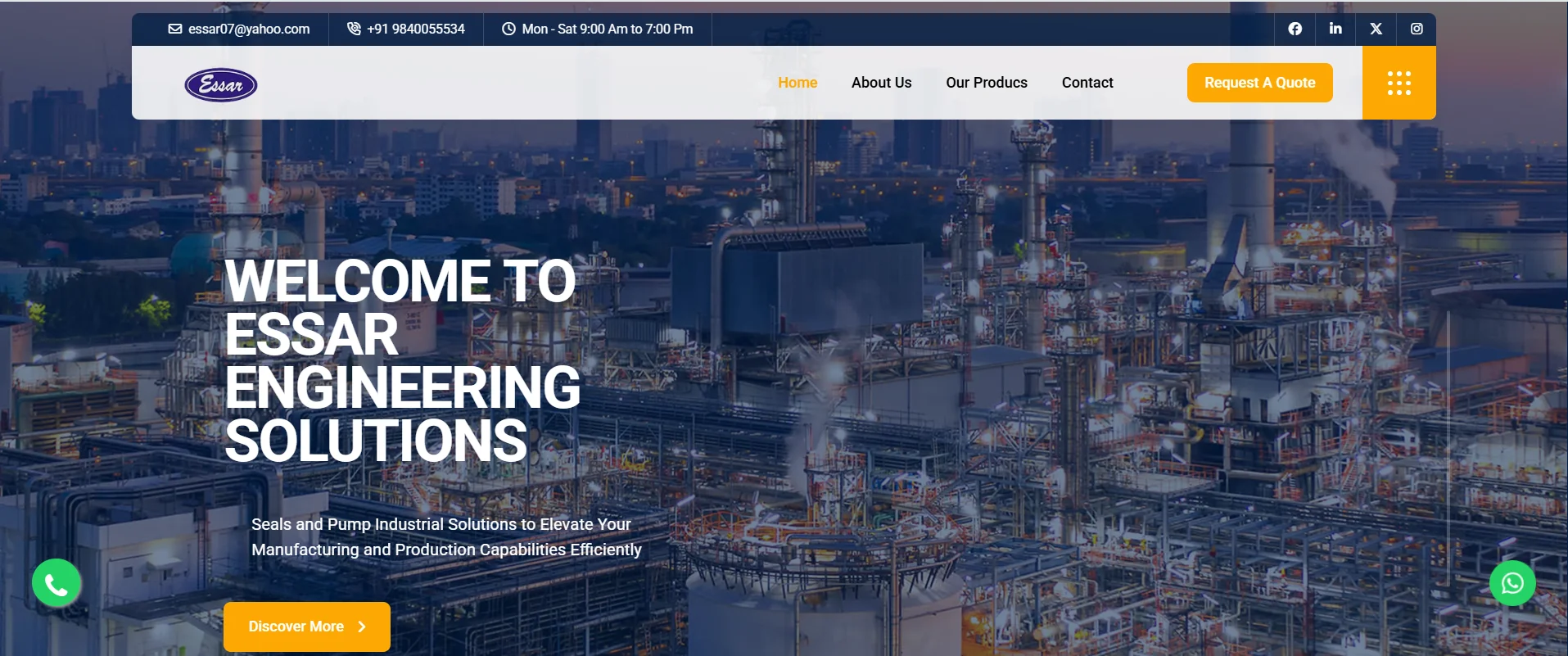
Task: Open the orange grid menu icon
Action: point(1399,83)
